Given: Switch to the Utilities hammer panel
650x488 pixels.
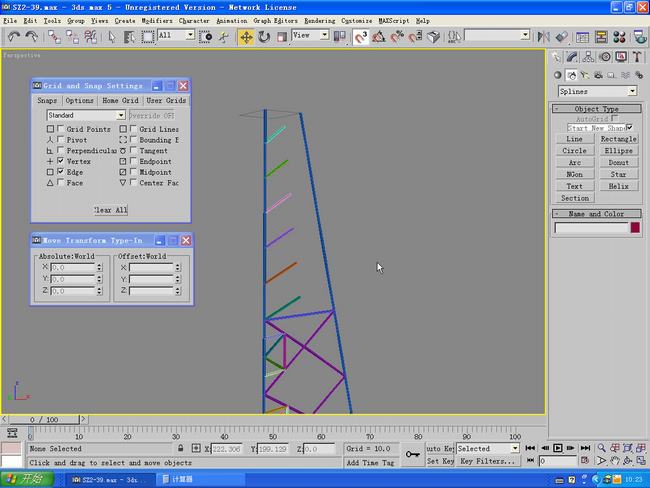Looking at the screenshot, I should click(637, 57).
